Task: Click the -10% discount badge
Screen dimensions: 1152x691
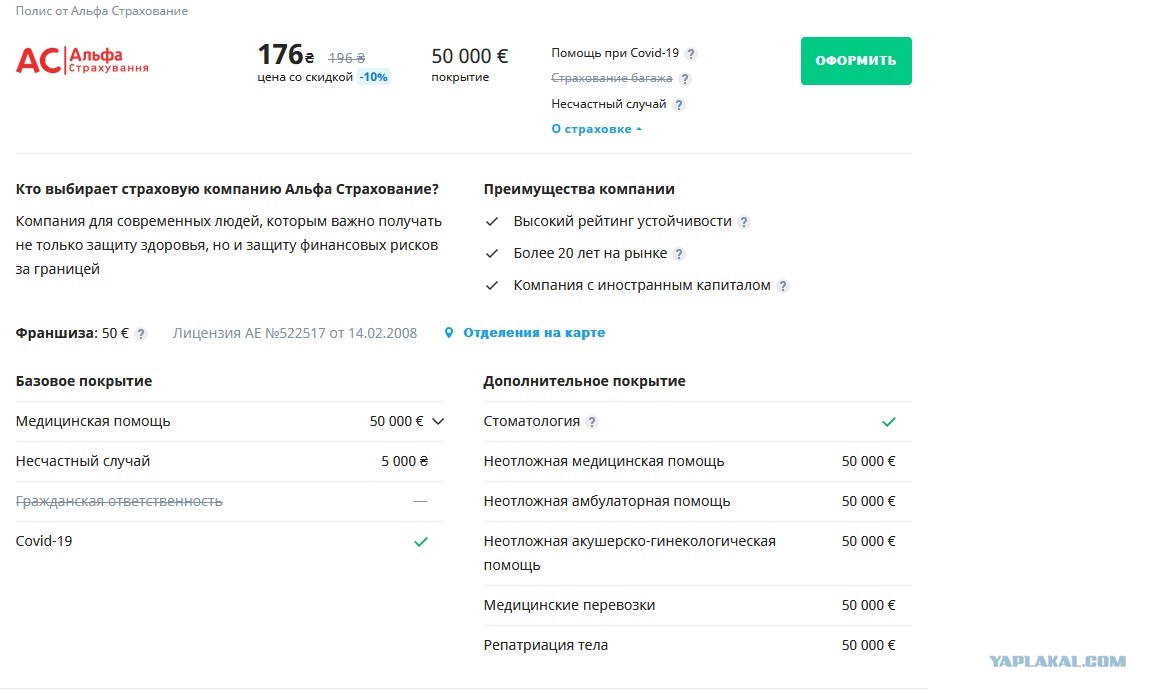Action: pos(373,77)
